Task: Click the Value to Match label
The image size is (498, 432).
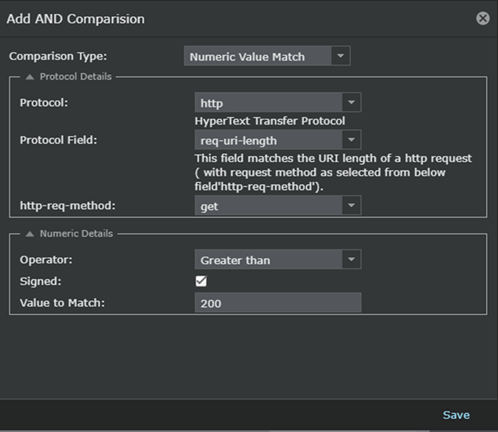Action: coord(62,303)
